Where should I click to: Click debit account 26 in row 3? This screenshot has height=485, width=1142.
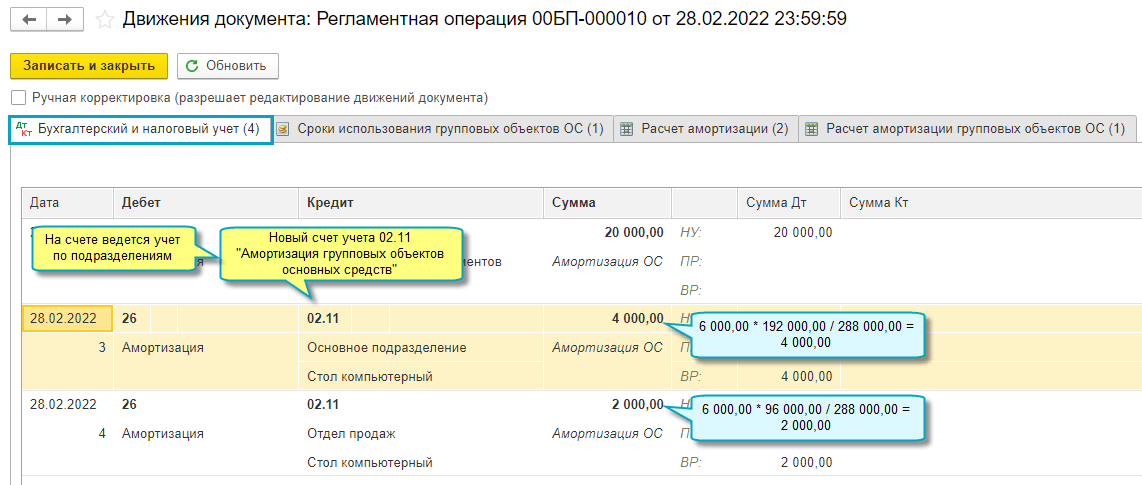[129, 318]
